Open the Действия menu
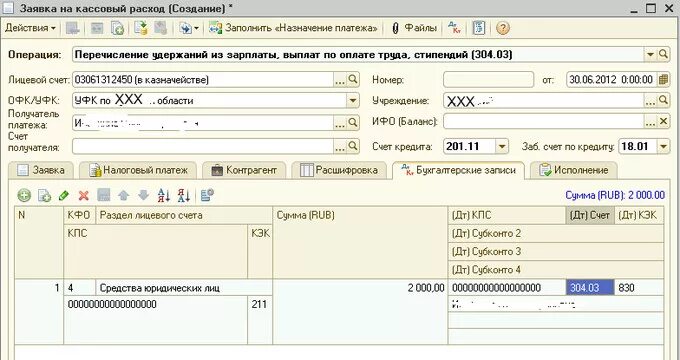 pyautogui.click(x=30, y=28)
